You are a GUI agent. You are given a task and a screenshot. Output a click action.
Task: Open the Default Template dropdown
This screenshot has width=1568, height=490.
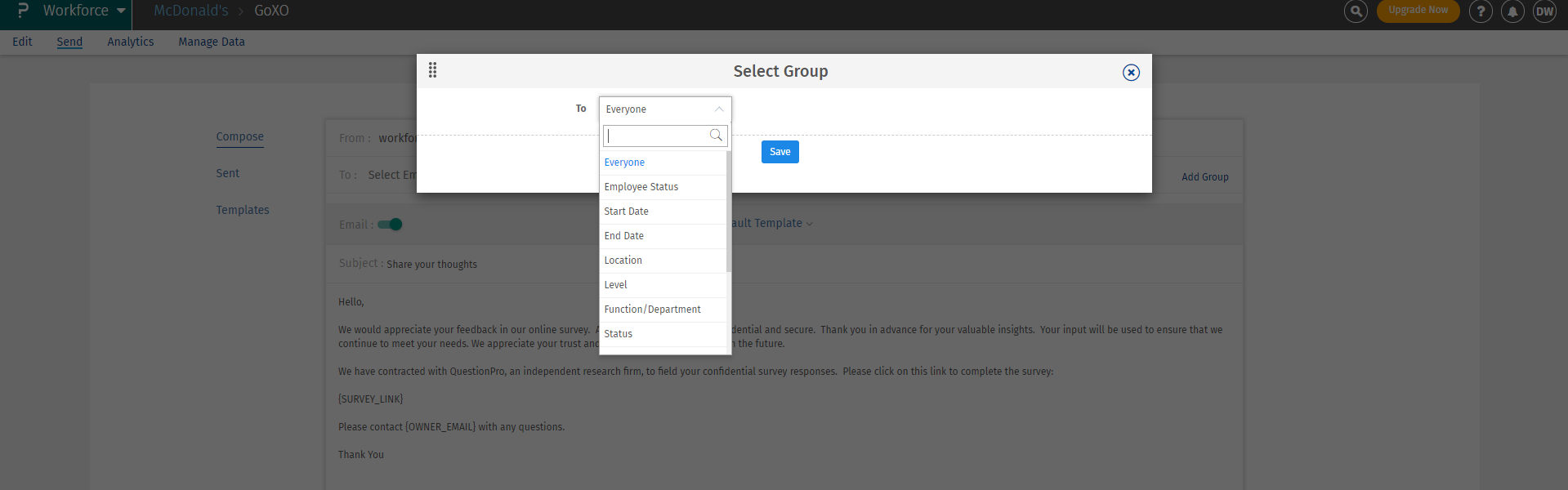point(772,223)
